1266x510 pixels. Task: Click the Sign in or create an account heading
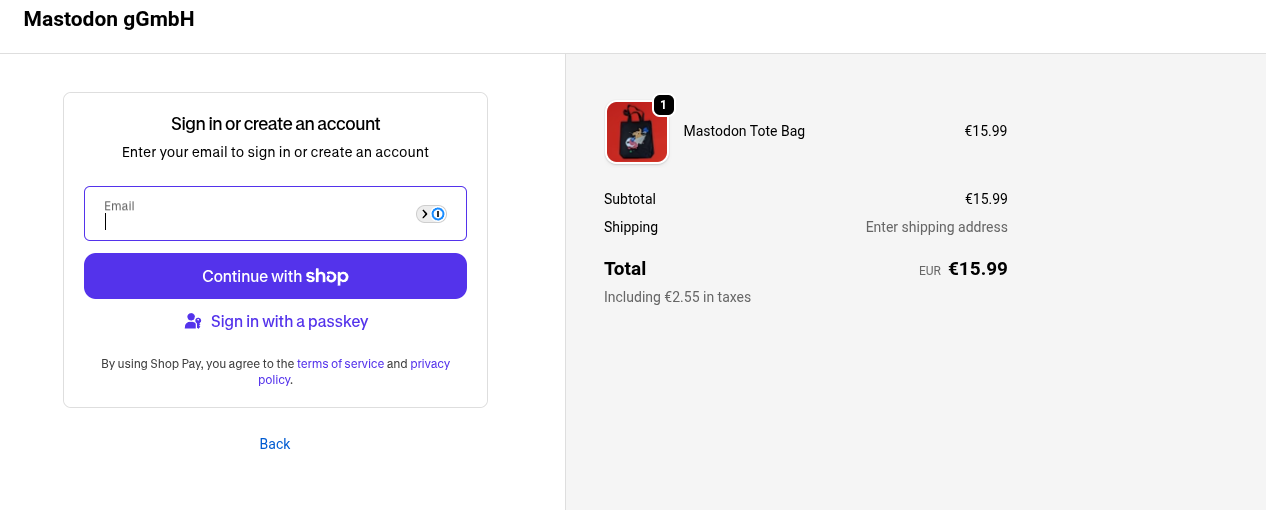click(x=275, y=124)
